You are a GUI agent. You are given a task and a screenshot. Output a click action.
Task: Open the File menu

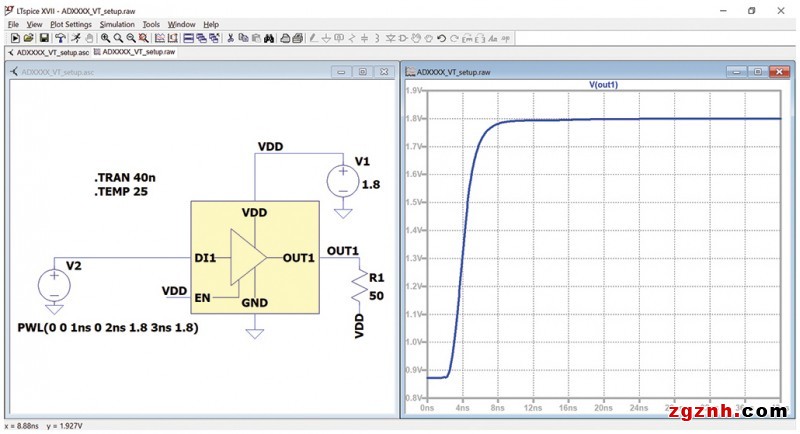(x=13, y=24)
